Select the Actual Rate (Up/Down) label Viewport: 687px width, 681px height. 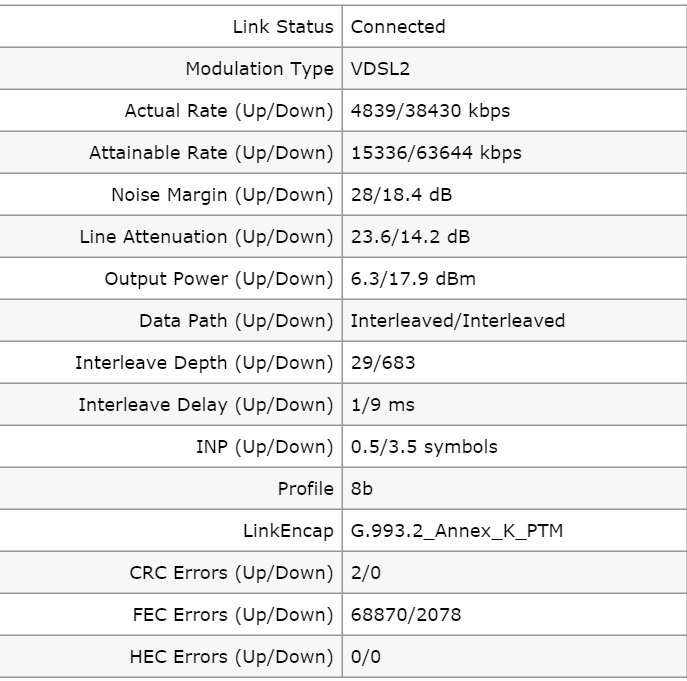228,111
